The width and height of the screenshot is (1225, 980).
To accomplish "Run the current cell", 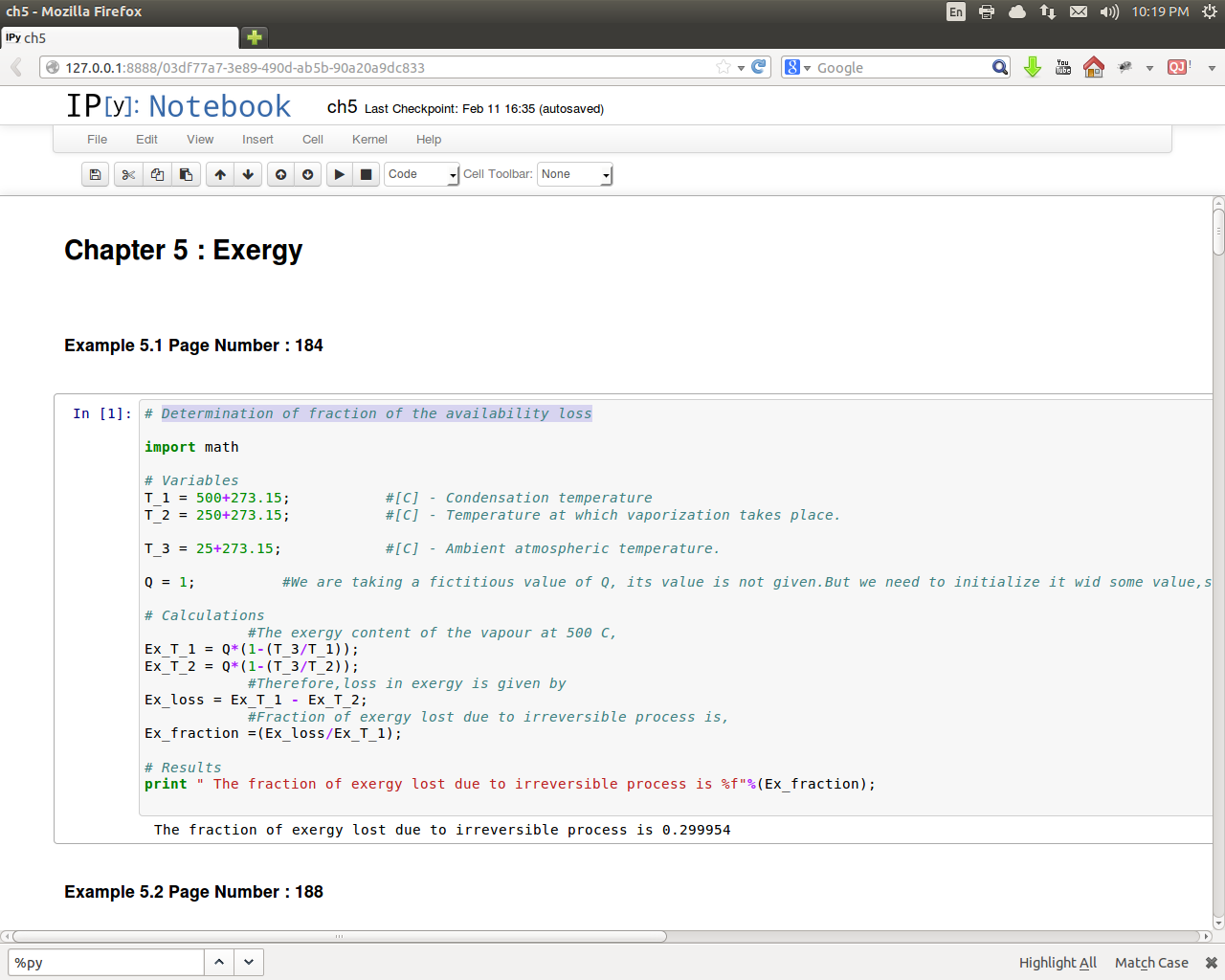I will click(x=339, y=174).
